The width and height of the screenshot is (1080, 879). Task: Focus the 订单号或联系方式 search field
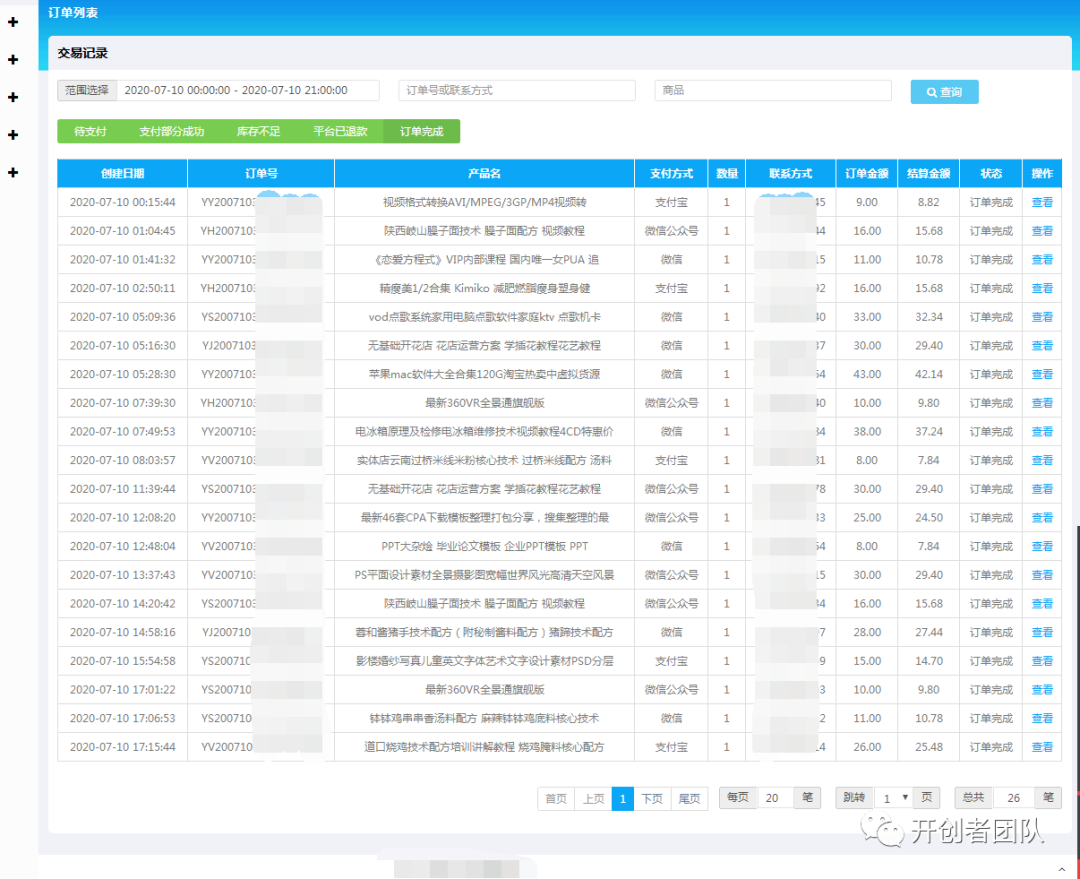point(516,90)
